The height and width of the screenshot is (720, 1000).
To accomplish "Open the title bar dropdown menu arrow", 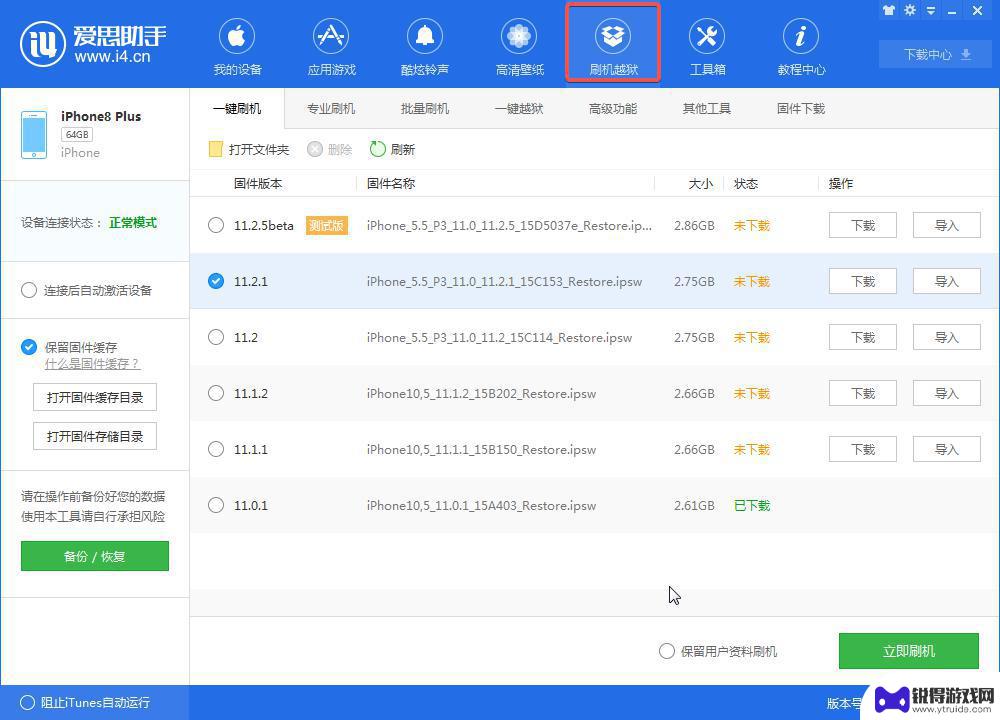I will [x=931, y=10].
